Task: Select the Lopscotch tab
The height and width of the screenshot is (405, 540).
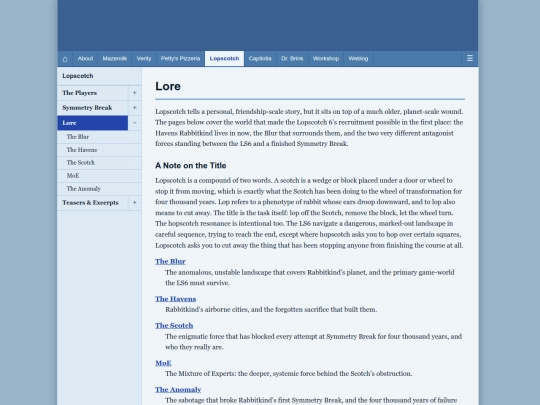Action: 224,59
